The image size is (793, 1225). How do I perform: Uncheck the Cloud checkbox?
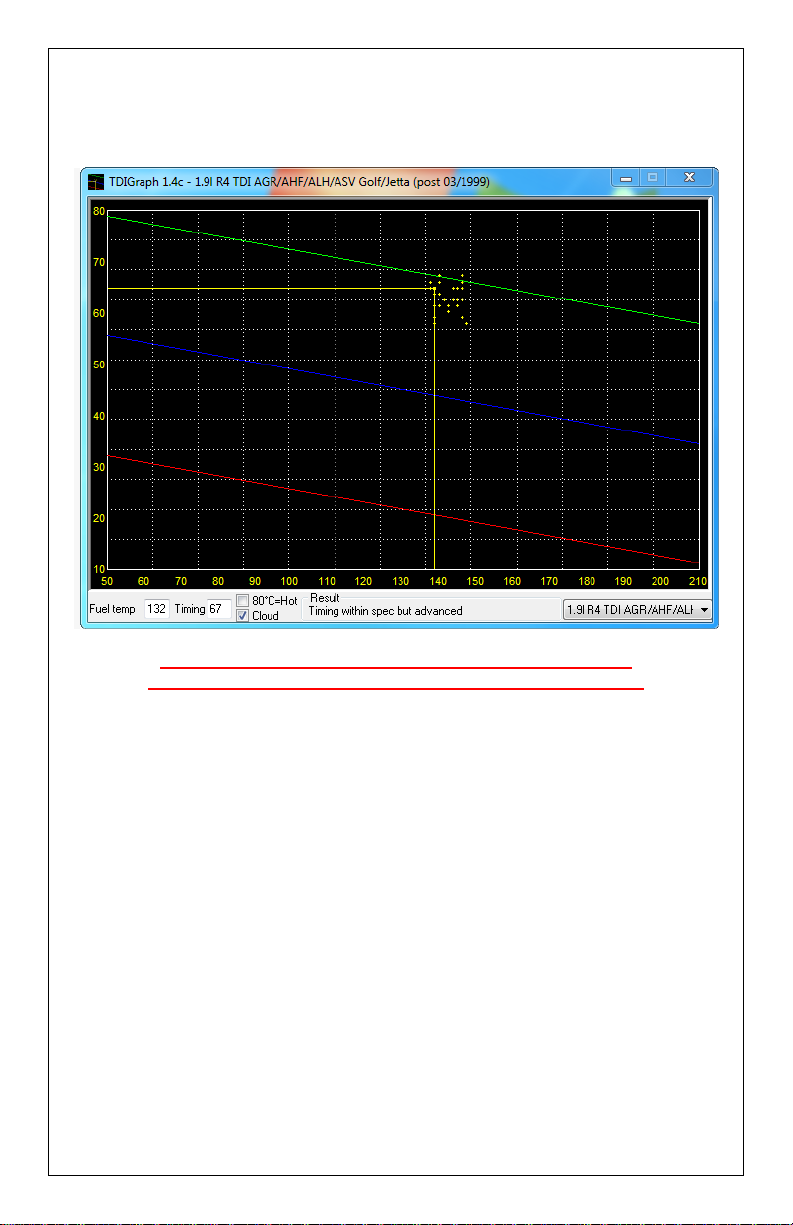tap(242, 616)
